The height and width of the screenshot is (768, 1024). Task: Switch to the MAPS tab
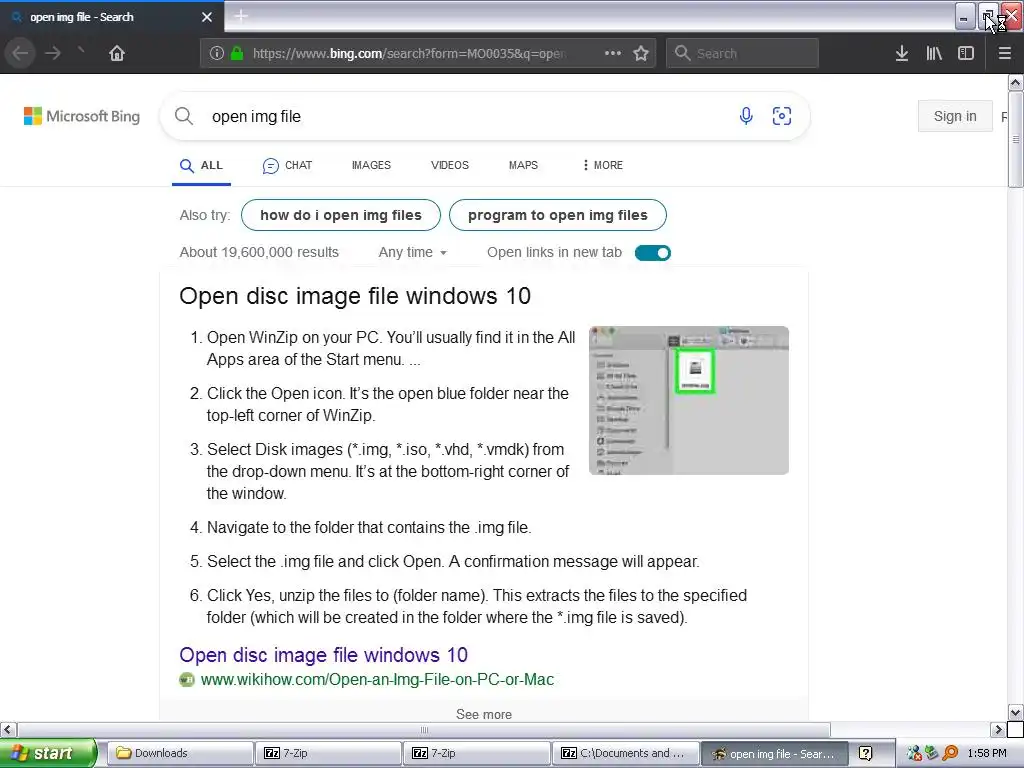[523, 165]
